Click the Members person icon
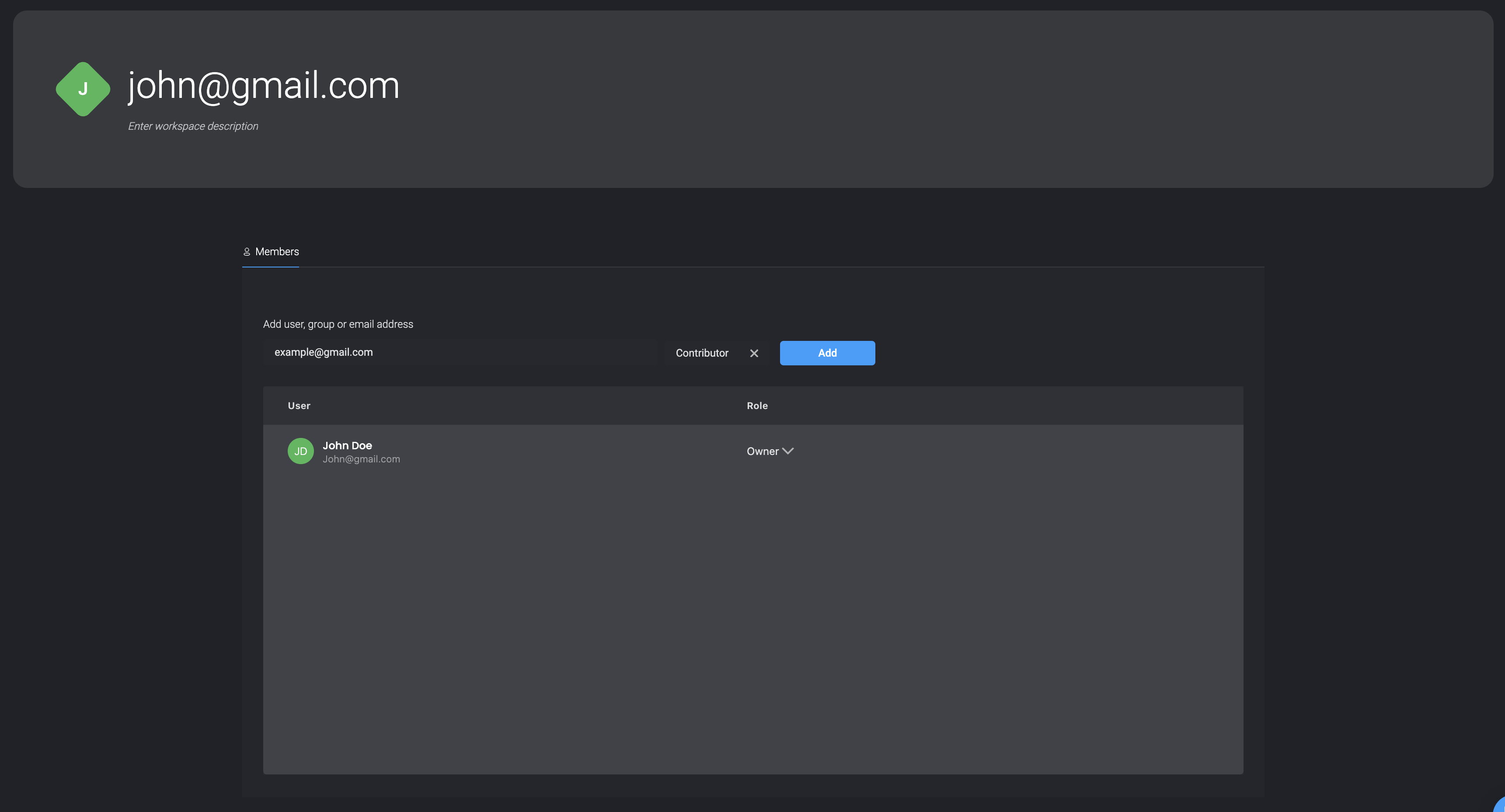Screen dimensions: 1505x812 247,252
